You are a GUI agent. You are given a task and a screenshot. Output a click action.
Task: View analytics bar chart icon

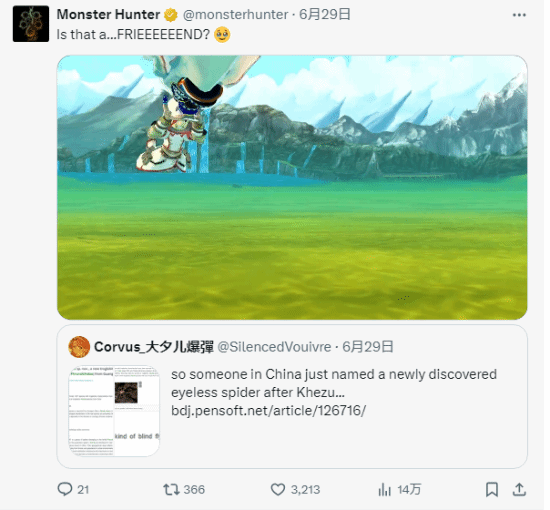pyautogui.click(x=384, y=489)
